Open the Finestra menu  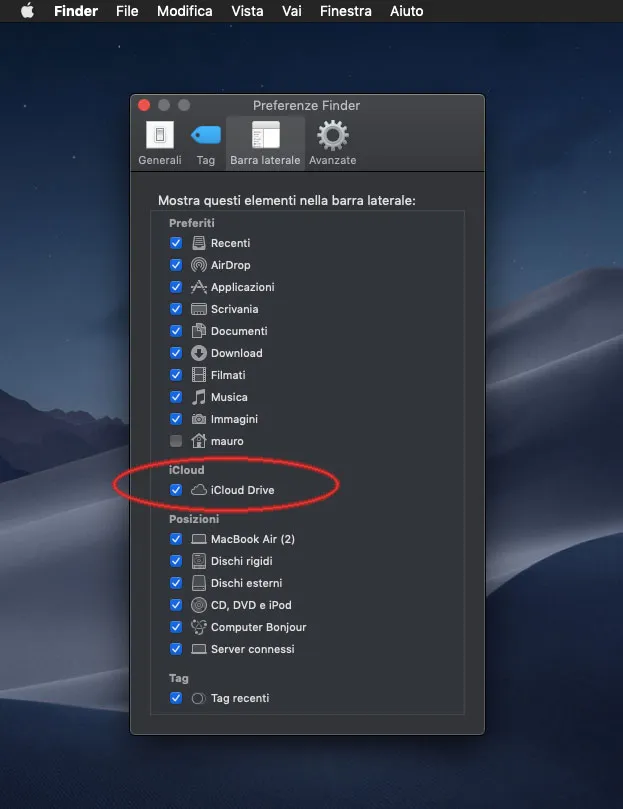(345, 11)
